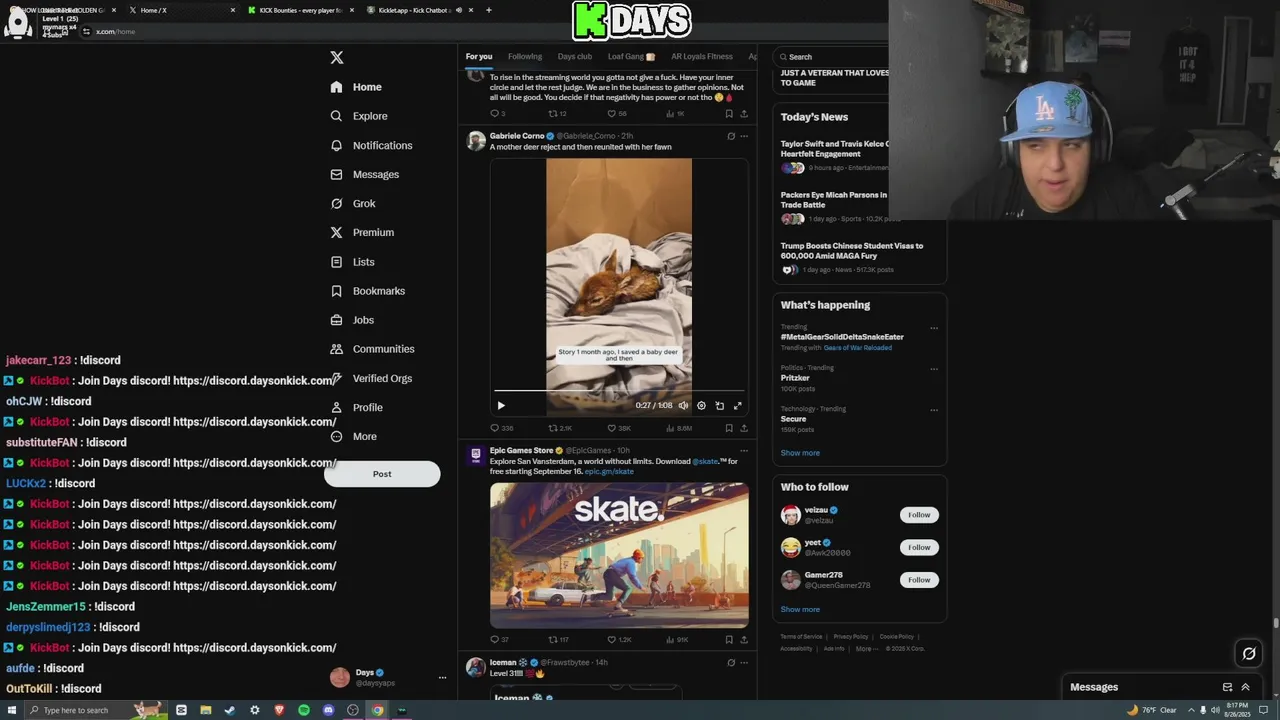Expand the More menu in sidebar
This screenshot has height=720, width=1280.
[353, 436]
